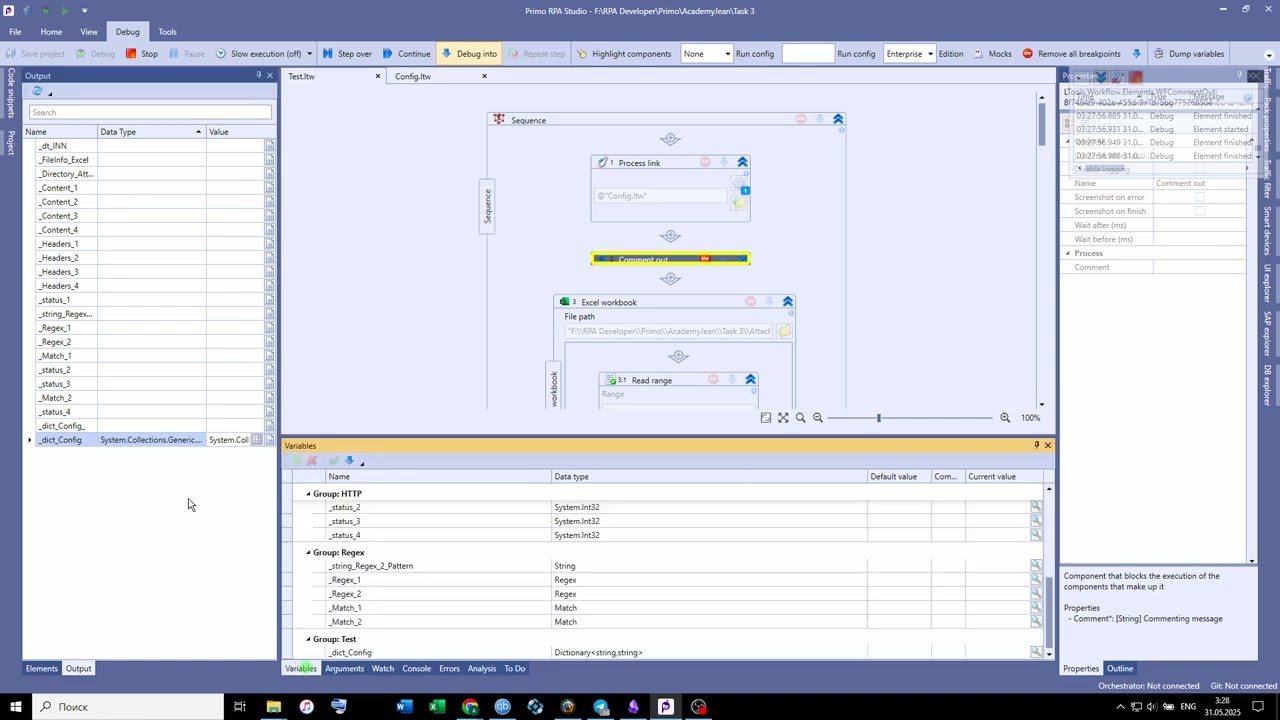This screenshot has height=720, width=1280.
Task: Open the Mocks tool
Action: 992,54
